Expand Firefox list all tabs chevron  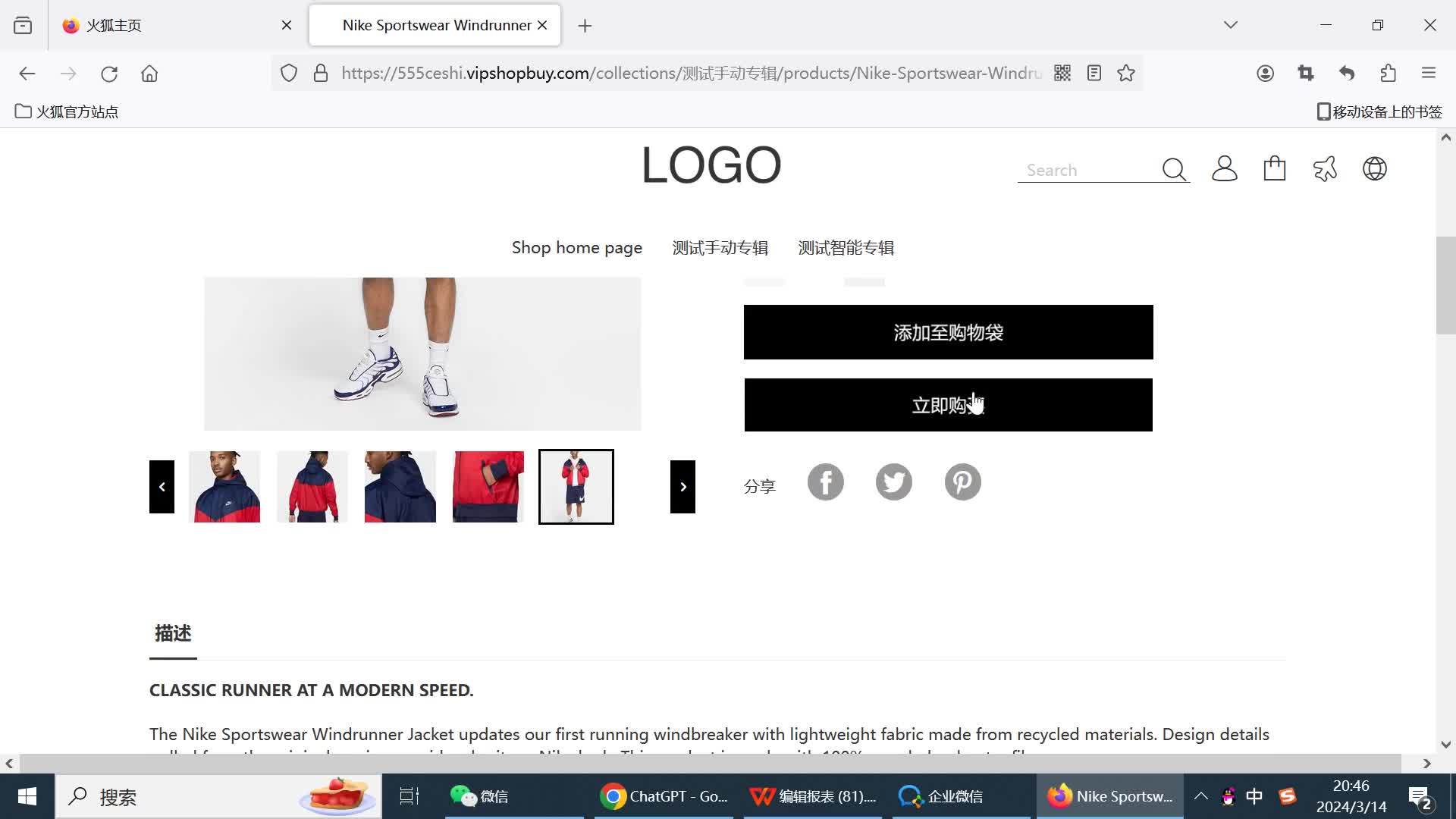point(1230,25)
